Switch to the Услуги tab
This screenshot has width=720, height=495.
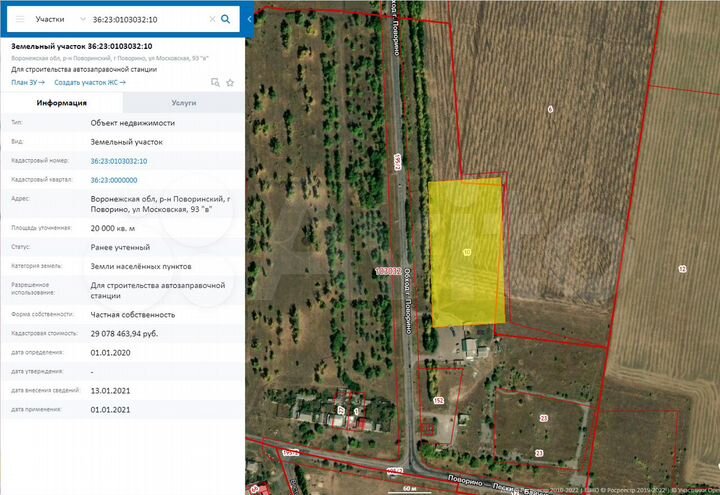(x=183, y=102)
